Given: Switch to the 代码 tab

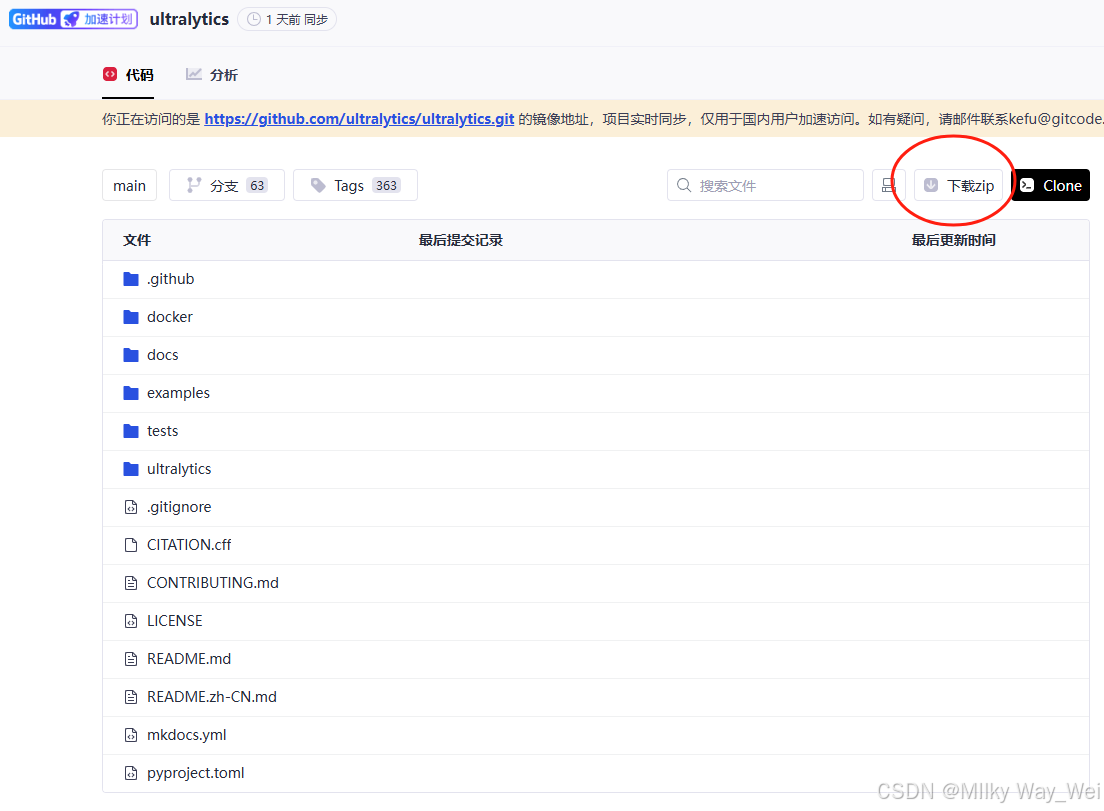Looking at the screenshot, I should click(x=128, y=75).
